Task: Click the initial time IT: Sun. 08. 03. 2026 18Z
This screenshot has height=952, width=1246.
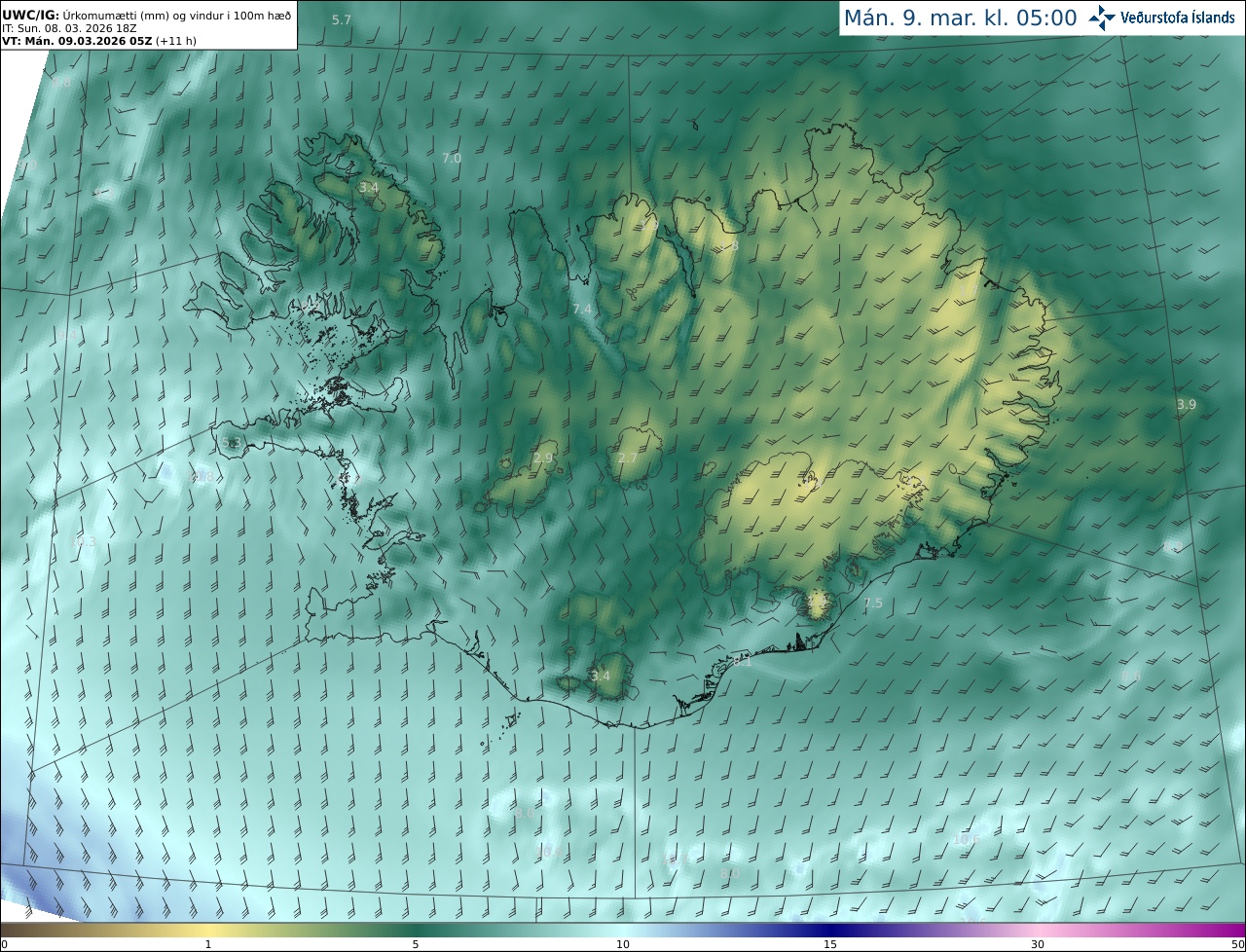Action: pyautogui.click(x=68, y=28)
